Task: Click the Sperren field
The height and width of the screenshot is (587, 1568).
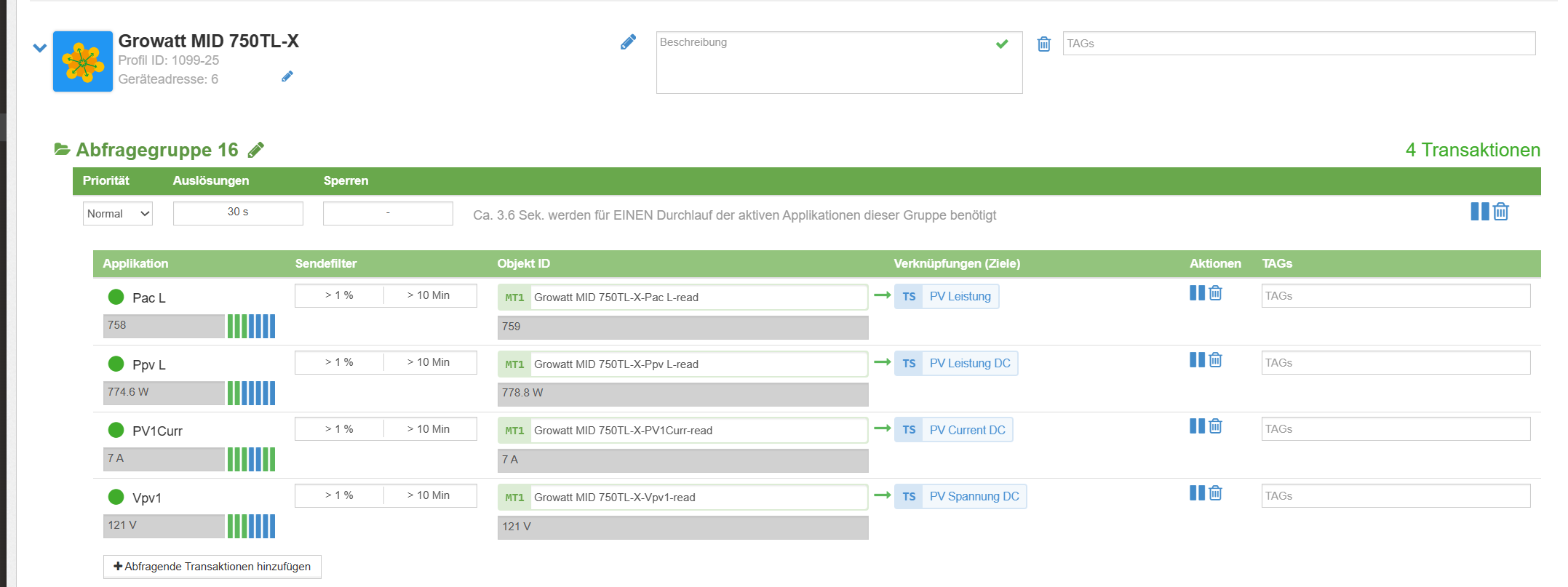Action: click(x=388, y=212)
